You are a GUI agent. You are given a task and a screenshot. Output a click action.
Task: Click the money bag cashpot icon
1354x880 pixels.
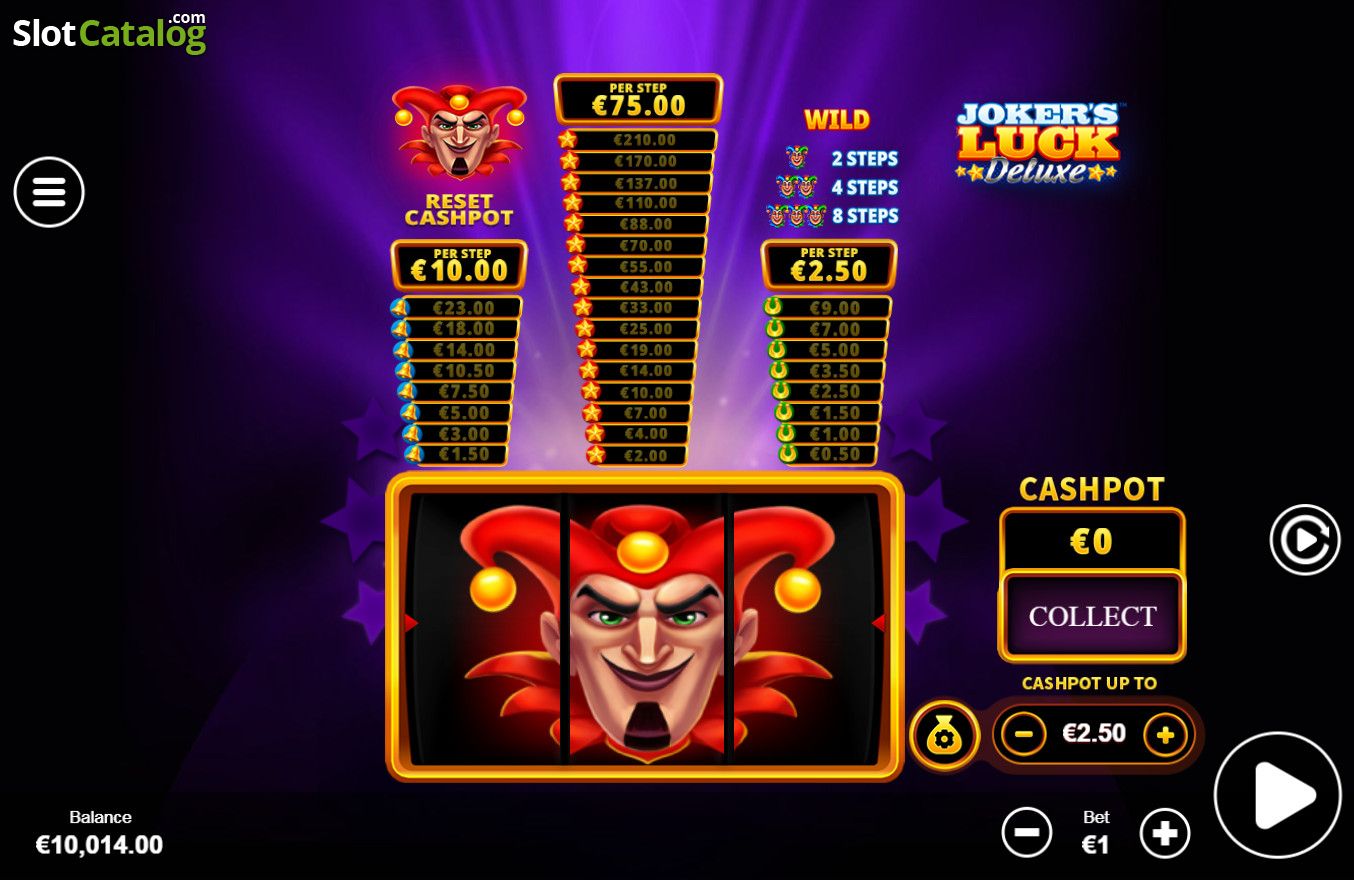[x=944, y=736]
